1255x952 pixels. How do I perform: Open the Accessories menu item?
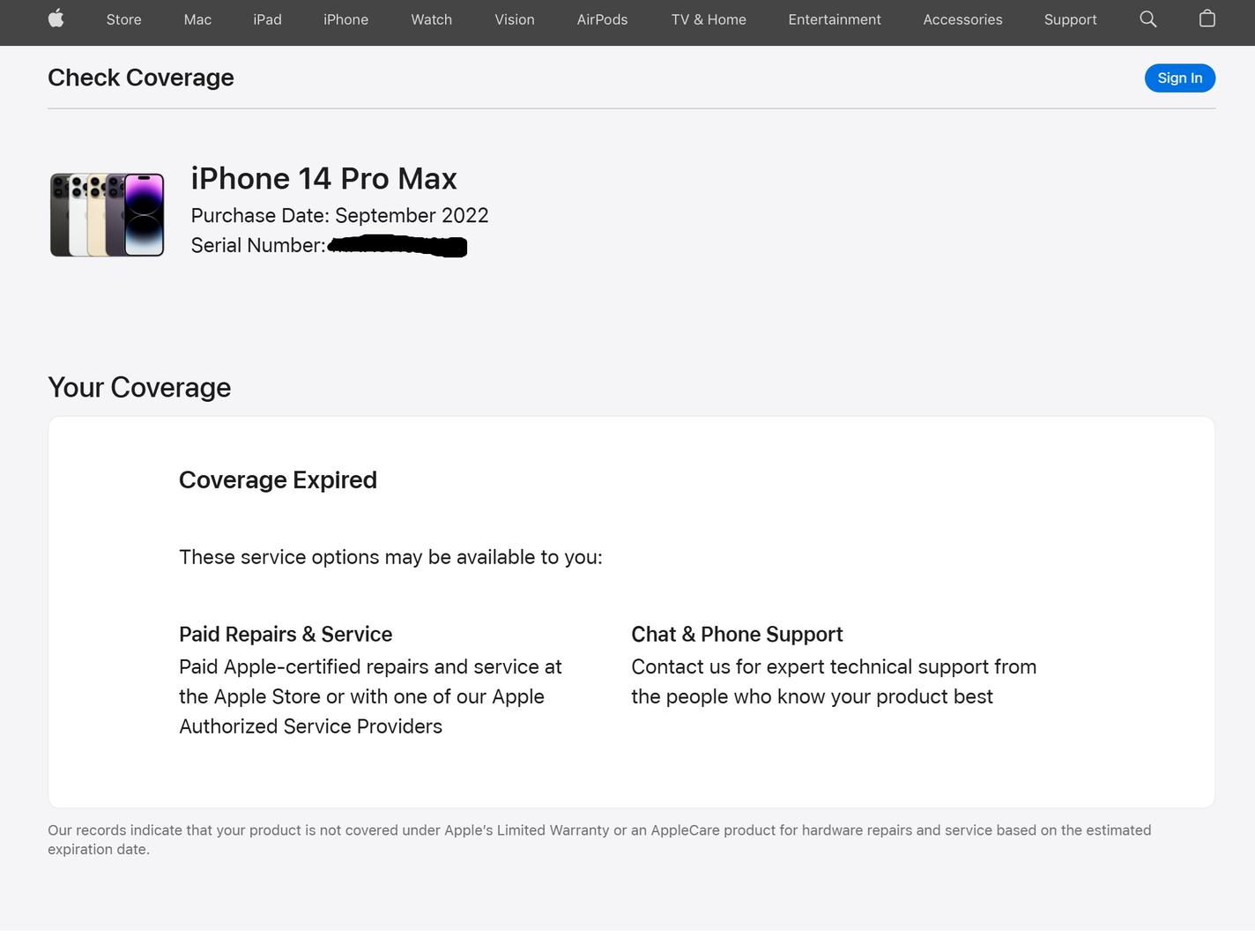[x=962, y=19]
